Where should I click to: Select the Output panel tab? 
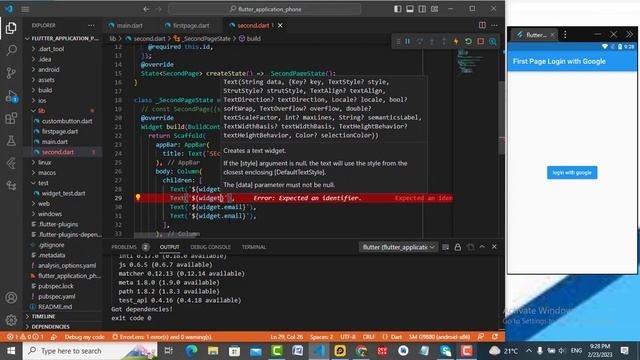pyautogui.click(x=169, y=247)
